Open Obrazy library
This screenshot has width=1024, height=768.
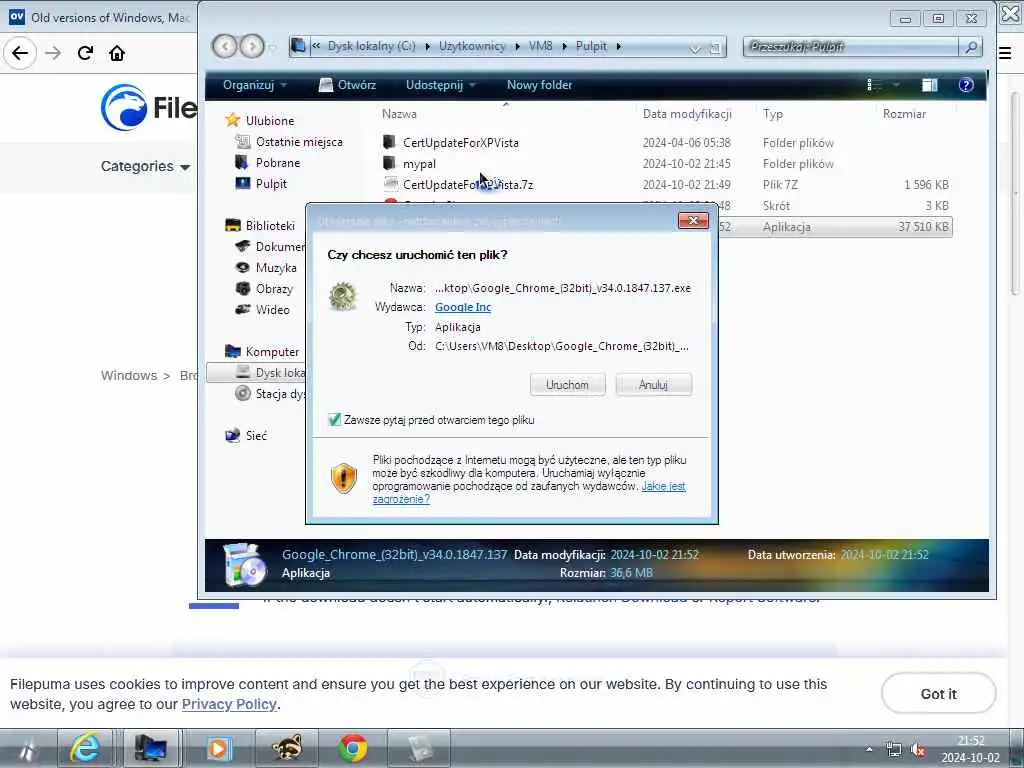coord(274,289)
